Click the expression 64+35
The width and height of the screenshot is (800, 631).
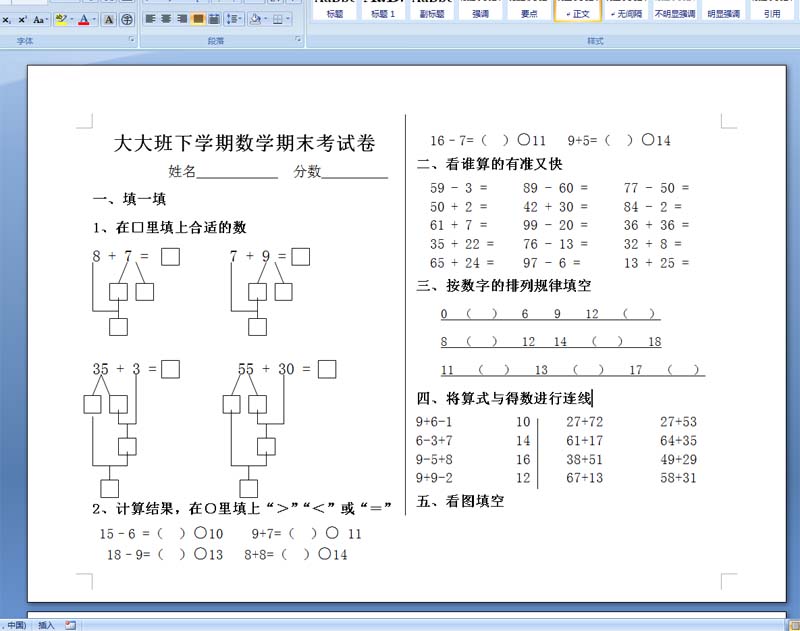coord(678,441)
